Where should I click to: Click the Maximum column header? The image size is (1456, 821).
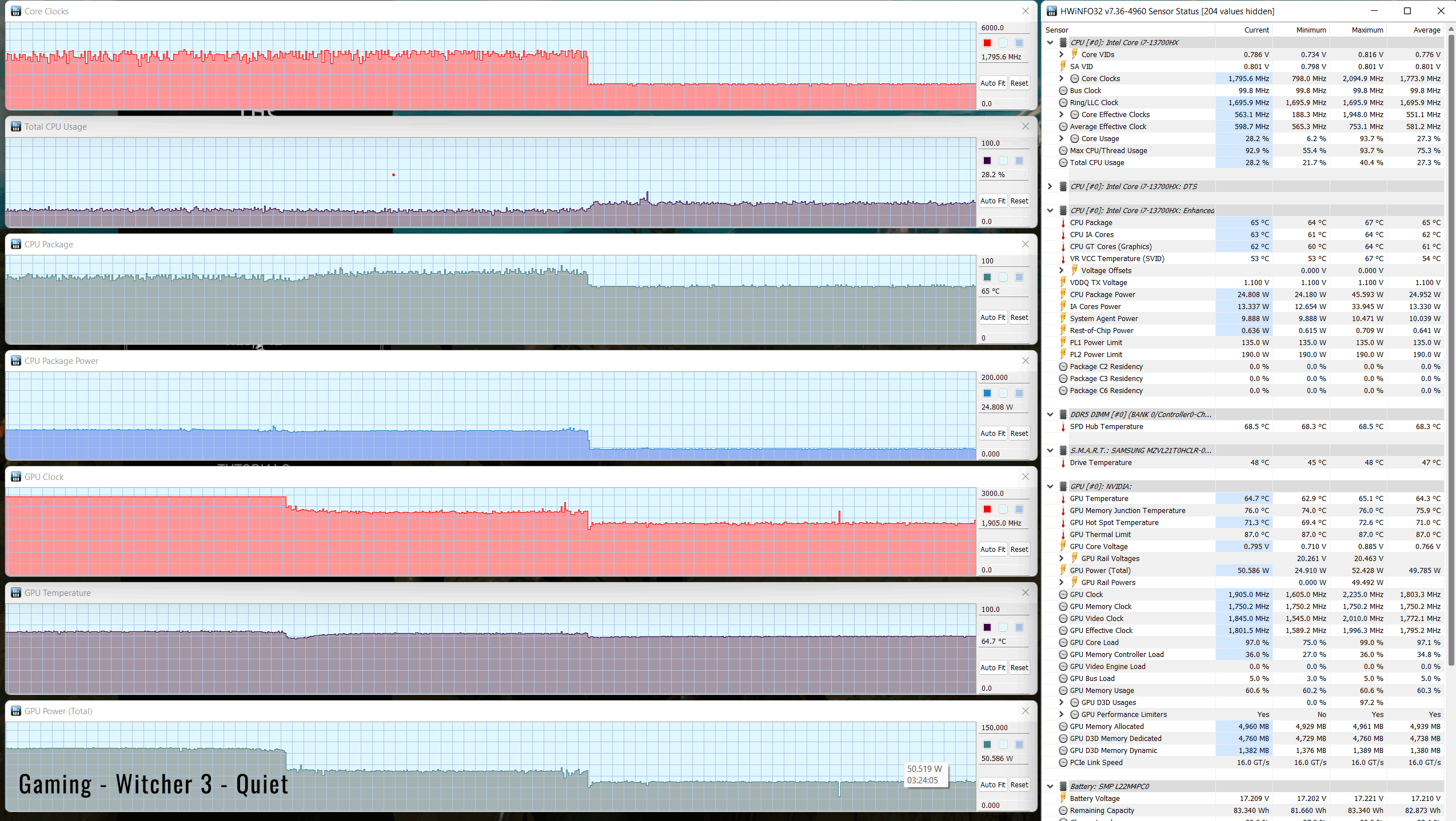[x=1357, y=30]
